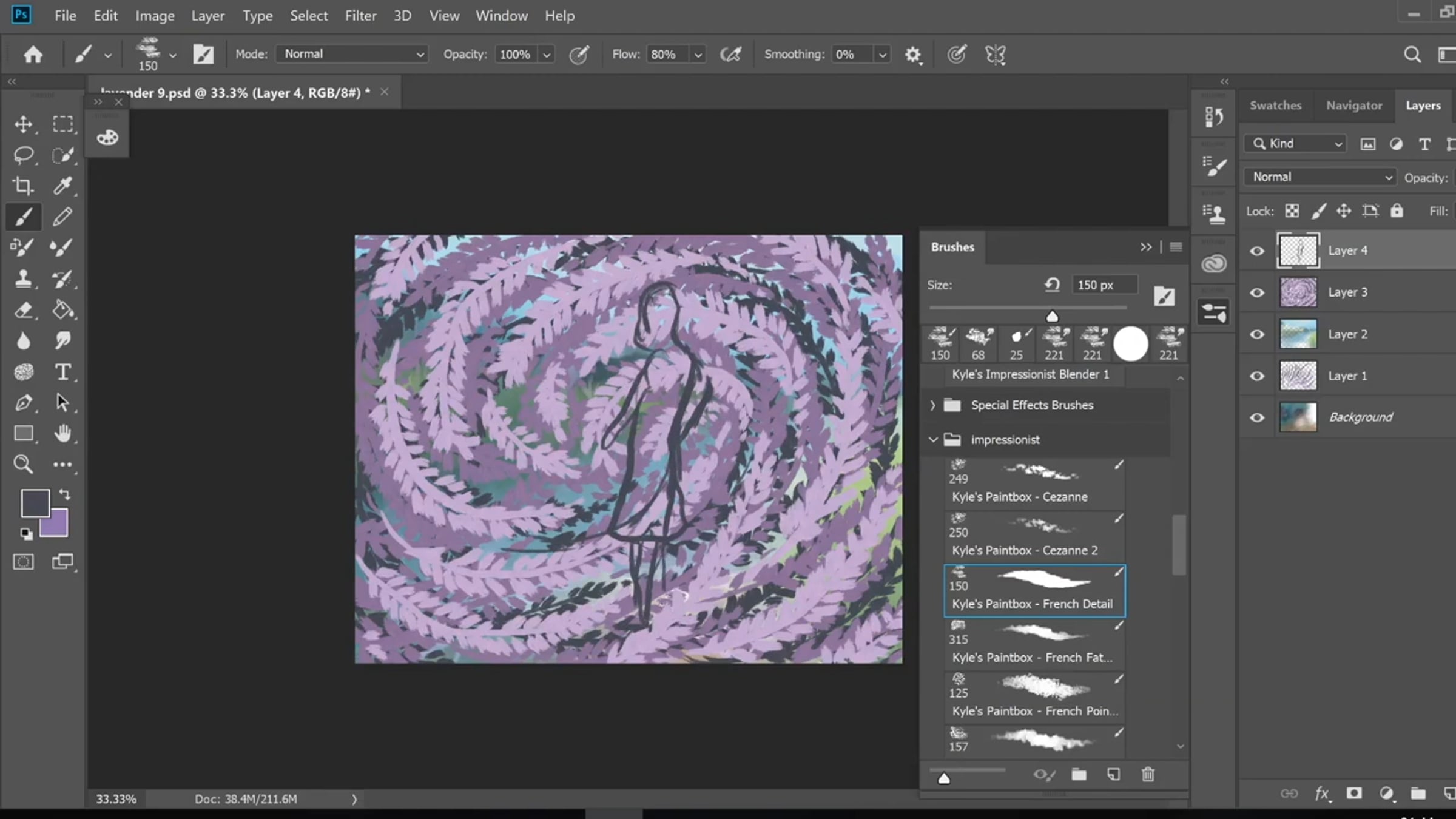1456x819 pixels.
Task: Delete brush with trash icon
Action: pyautogui.click(x=1148, y=774)
